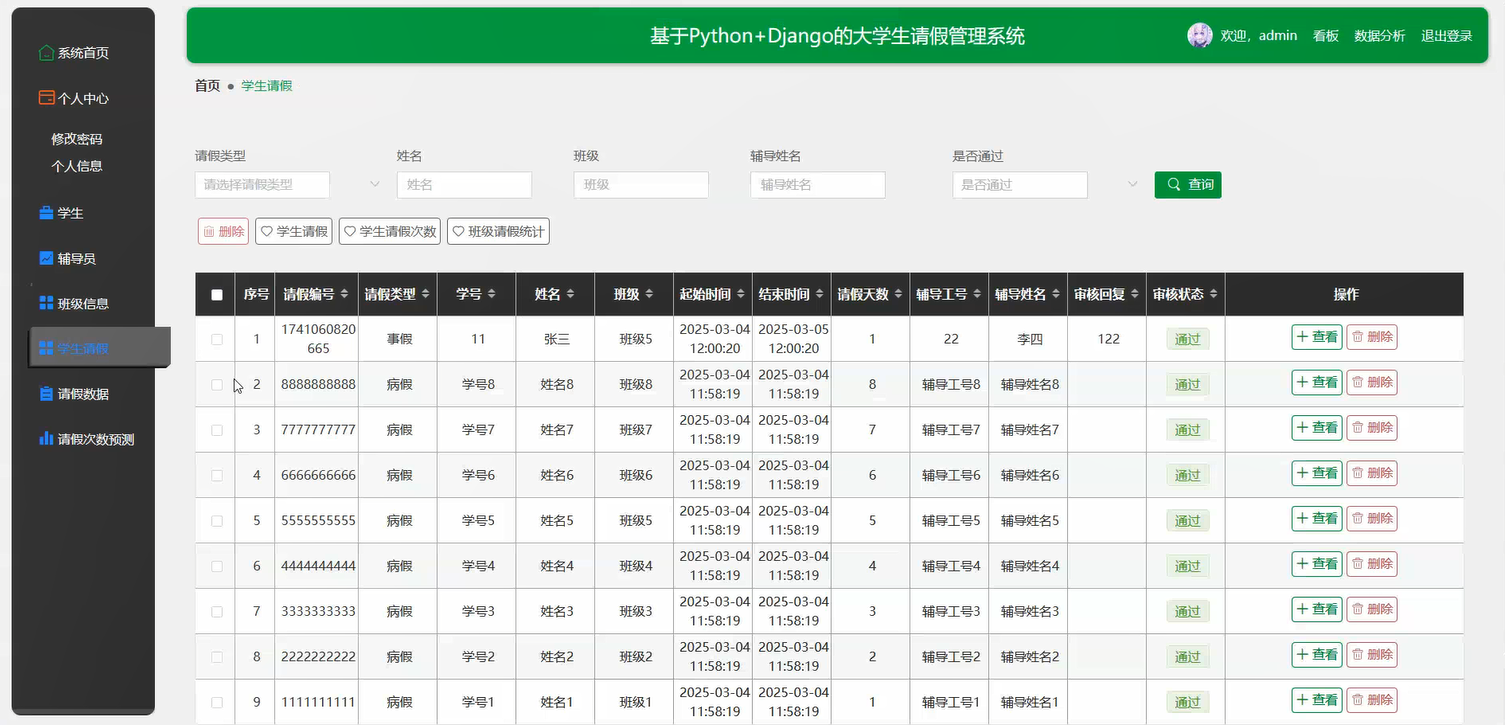Click 删除 for row 姓名6
This screenshot has width=1505, height=725.
click(1372, 473)
